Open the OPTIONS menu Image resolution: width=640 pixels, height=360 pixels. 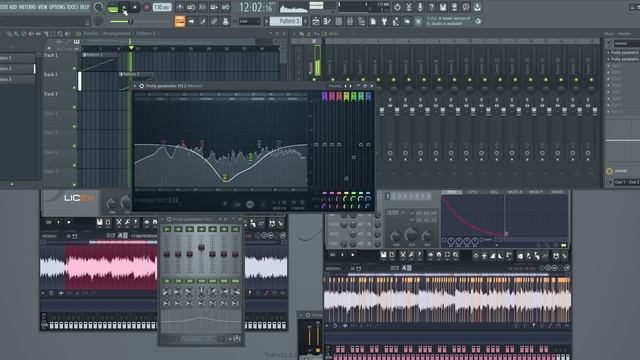pyautogui.click(x=57, y=7)
